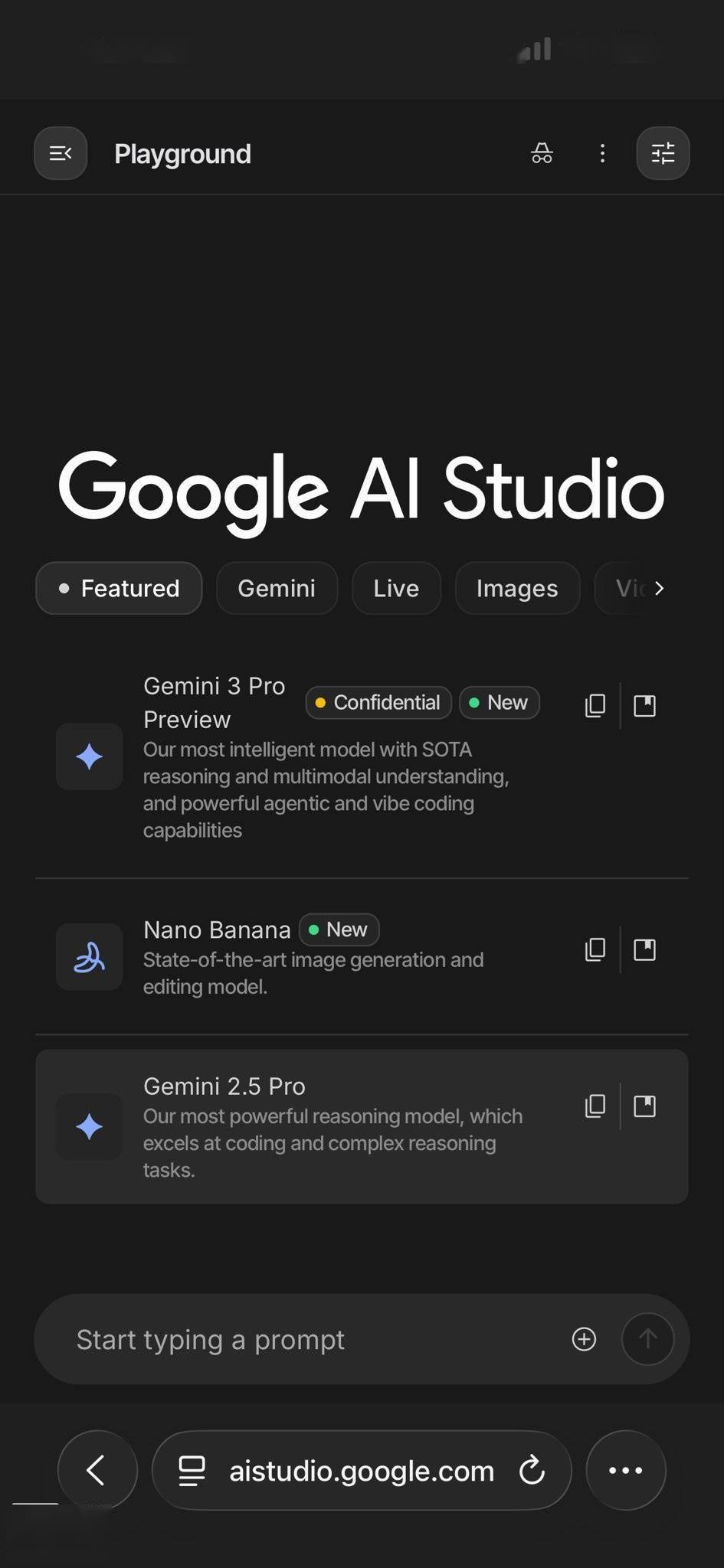This screenshot has width=724, height=1568.
Task: Copy the Gemini 2.5 Pro model ID
Action: (595, 1106)
